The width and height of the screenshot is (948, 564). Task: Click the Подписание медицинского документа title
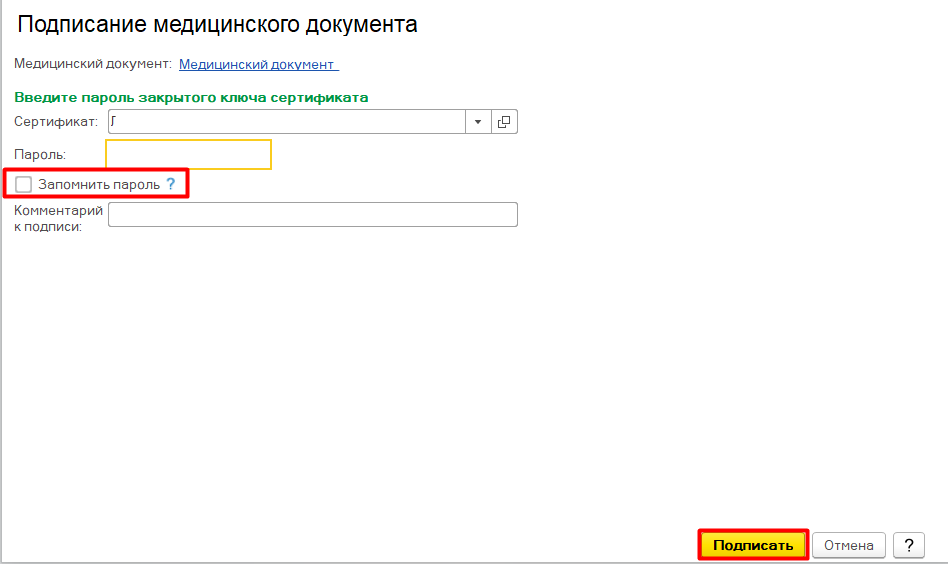(x=217, y=25)
